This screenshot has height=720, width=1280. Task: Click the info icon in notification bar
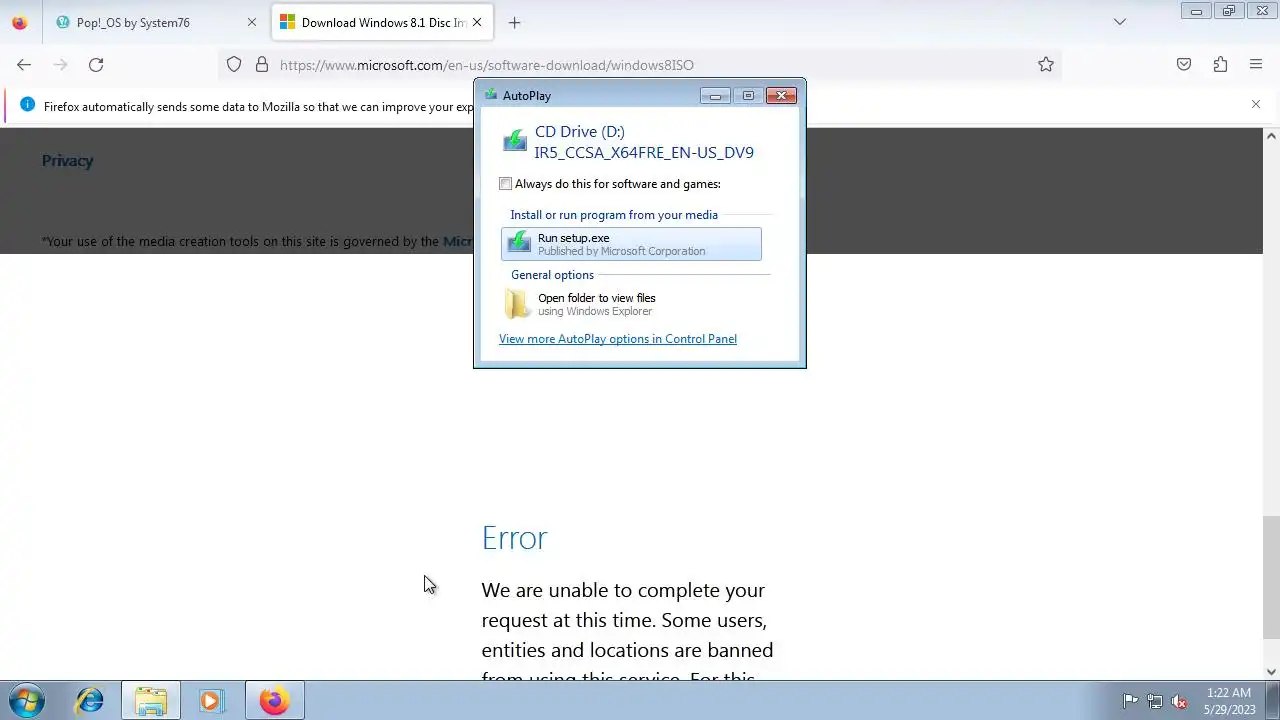click(x=27, y=105)
